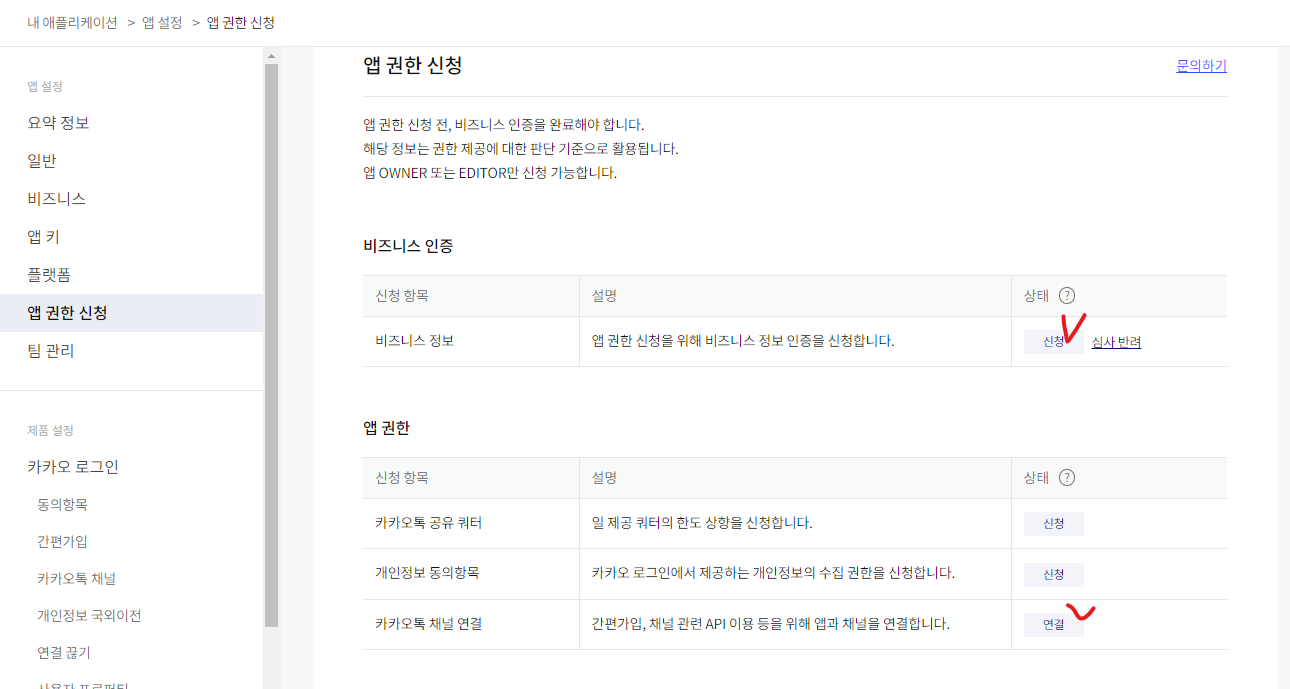
Task: Click the sidebar vertical scrollbar
Action: click(x=271, y=345)
